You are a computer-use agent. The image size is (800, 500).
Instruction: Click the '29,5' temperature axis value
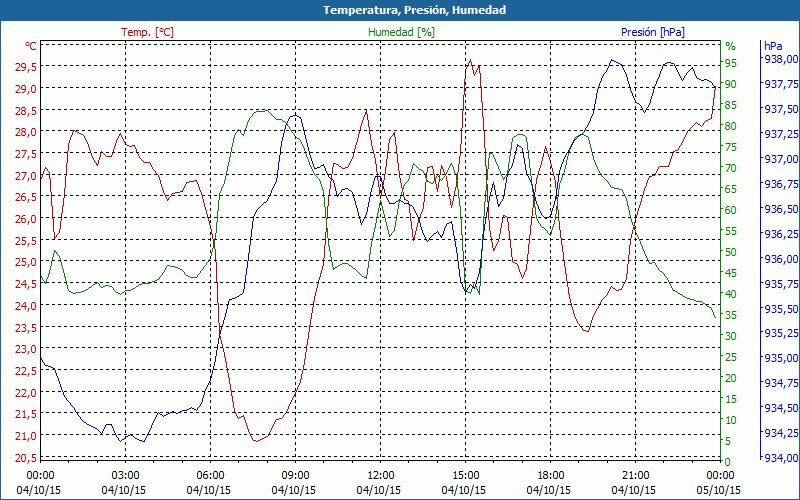click(24, 67)
